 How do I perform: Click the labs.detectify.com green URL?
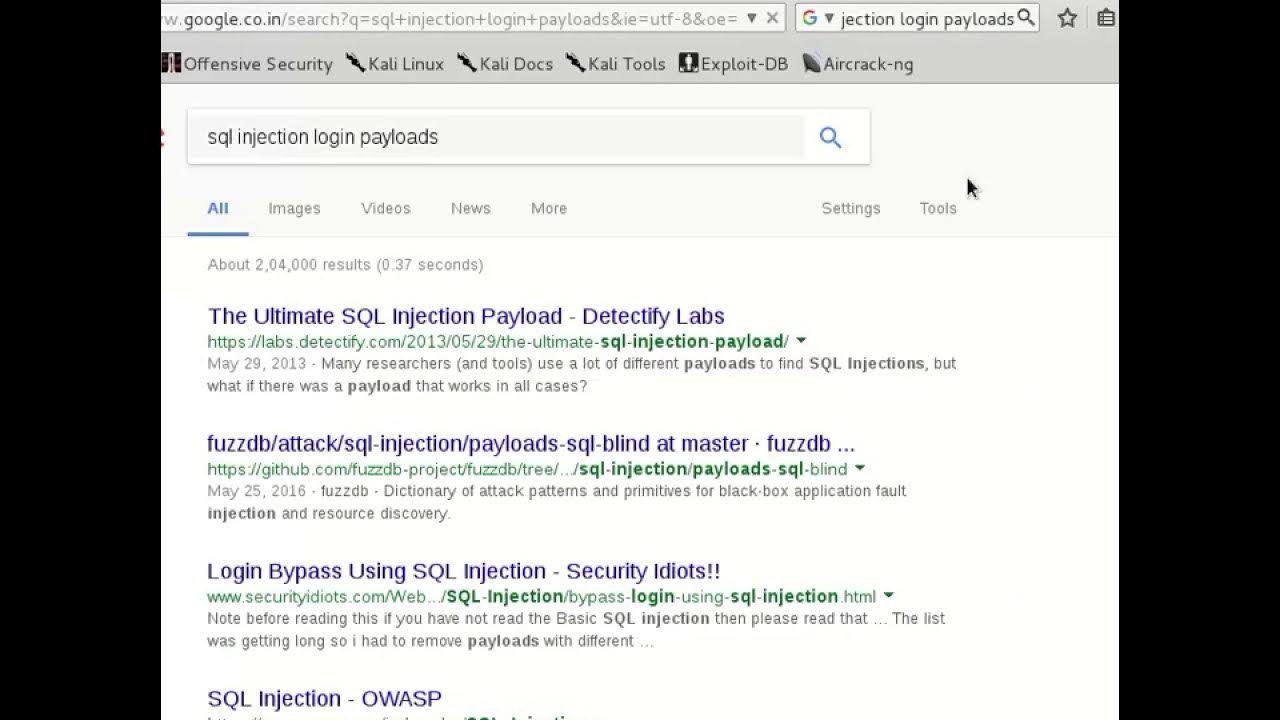[x=498, y=342]
